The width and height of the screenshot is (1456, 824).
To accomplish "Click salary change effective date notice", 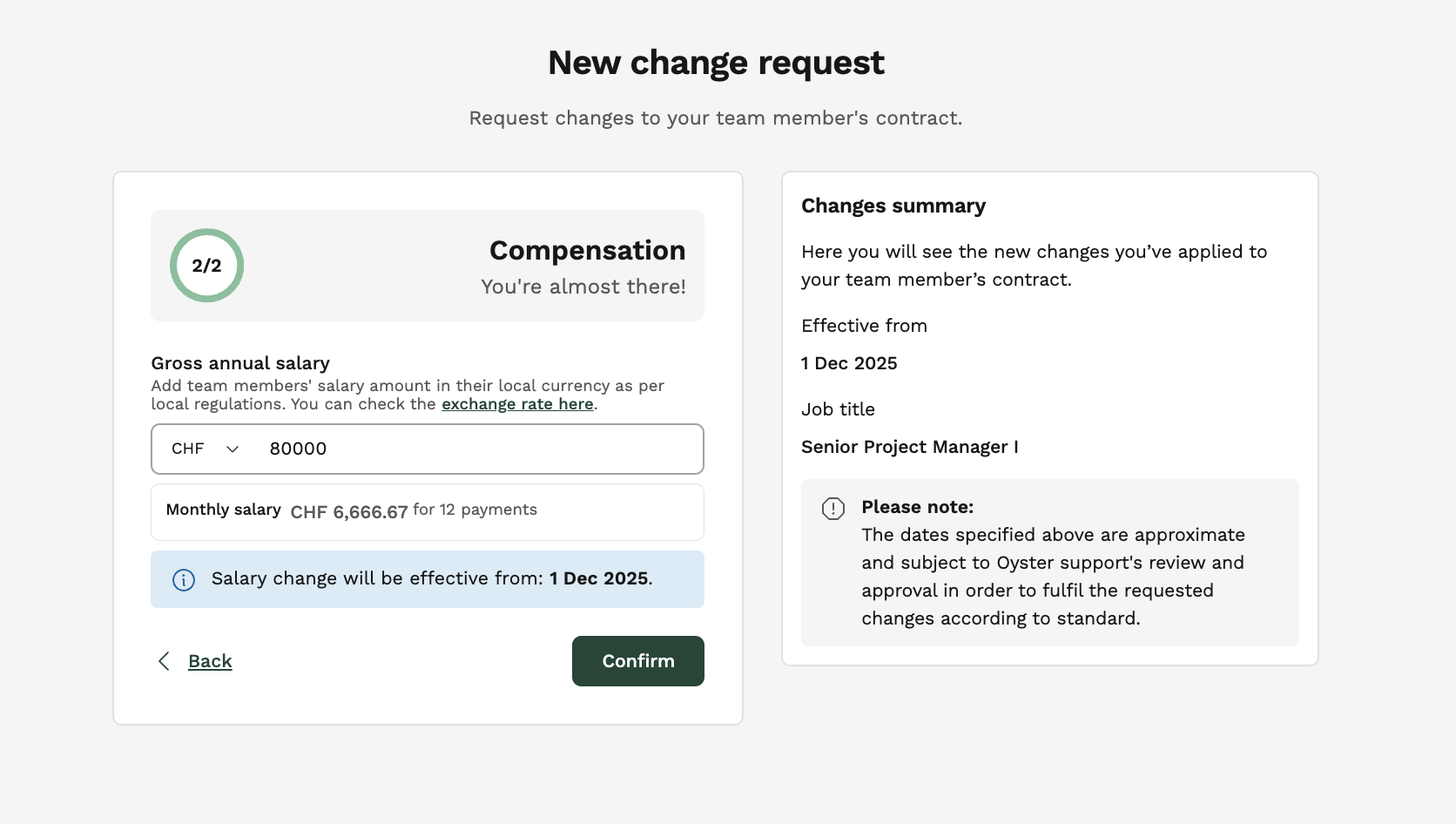I will 428,579.
